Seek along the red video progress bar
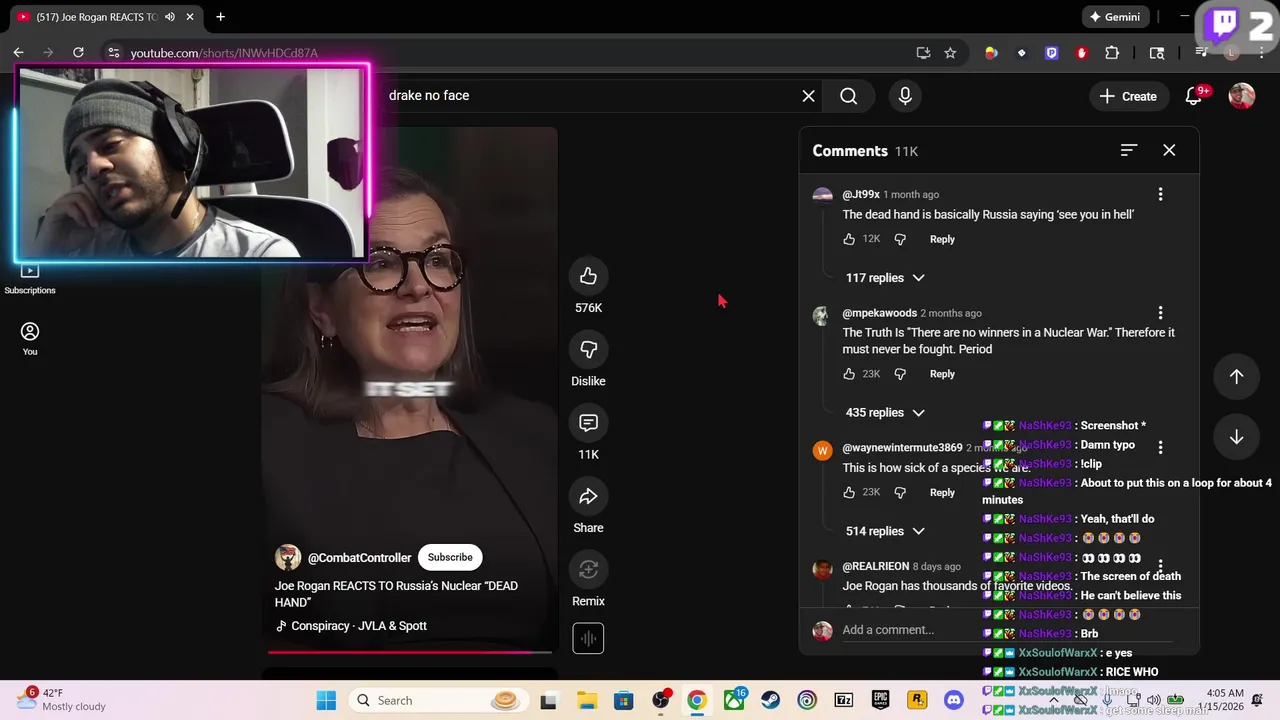This screenshot has width=1280, height=720. click(410, 652)
